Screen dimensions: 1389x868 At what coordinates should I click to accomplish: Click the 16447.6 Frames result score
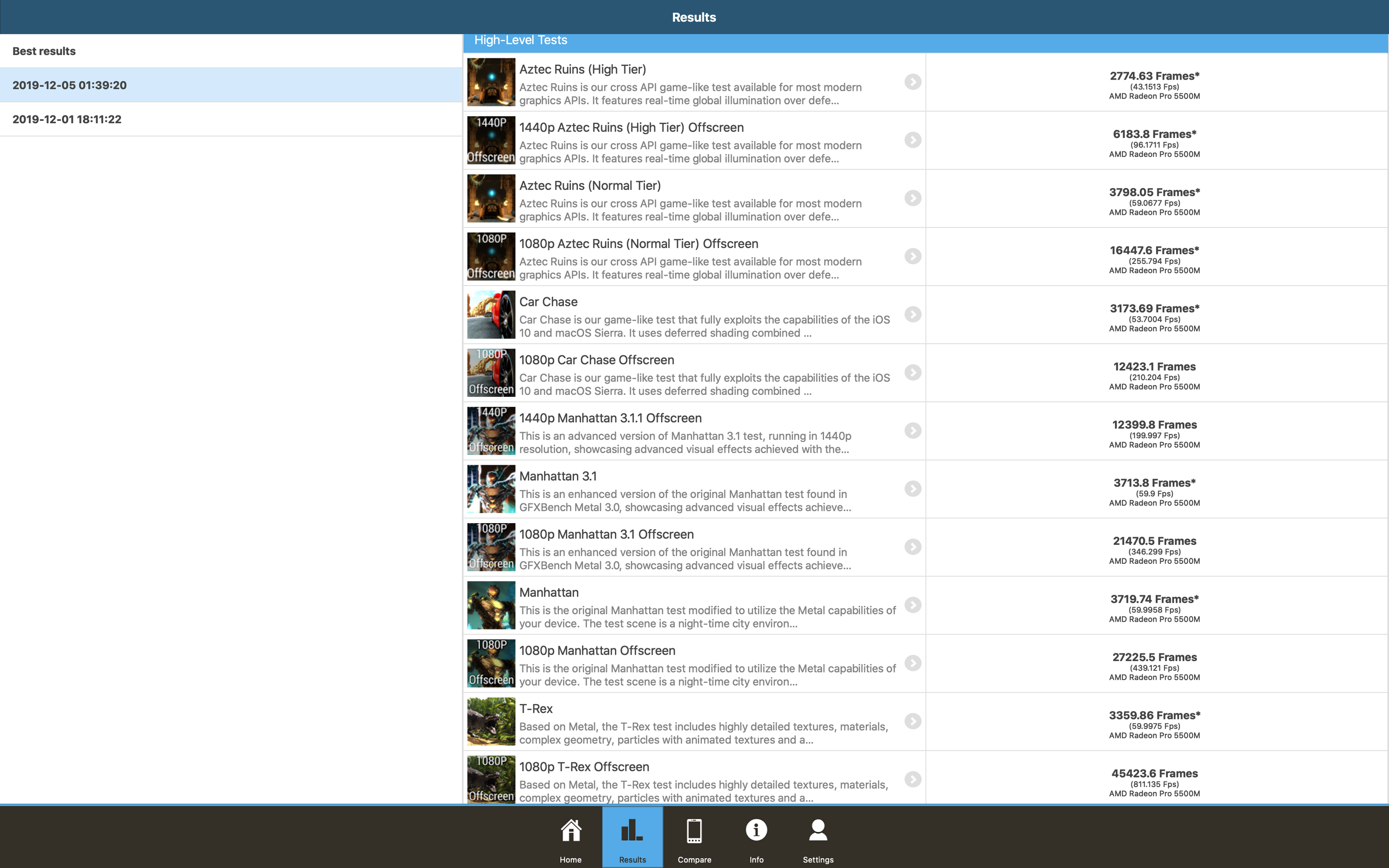(1154, 250)
